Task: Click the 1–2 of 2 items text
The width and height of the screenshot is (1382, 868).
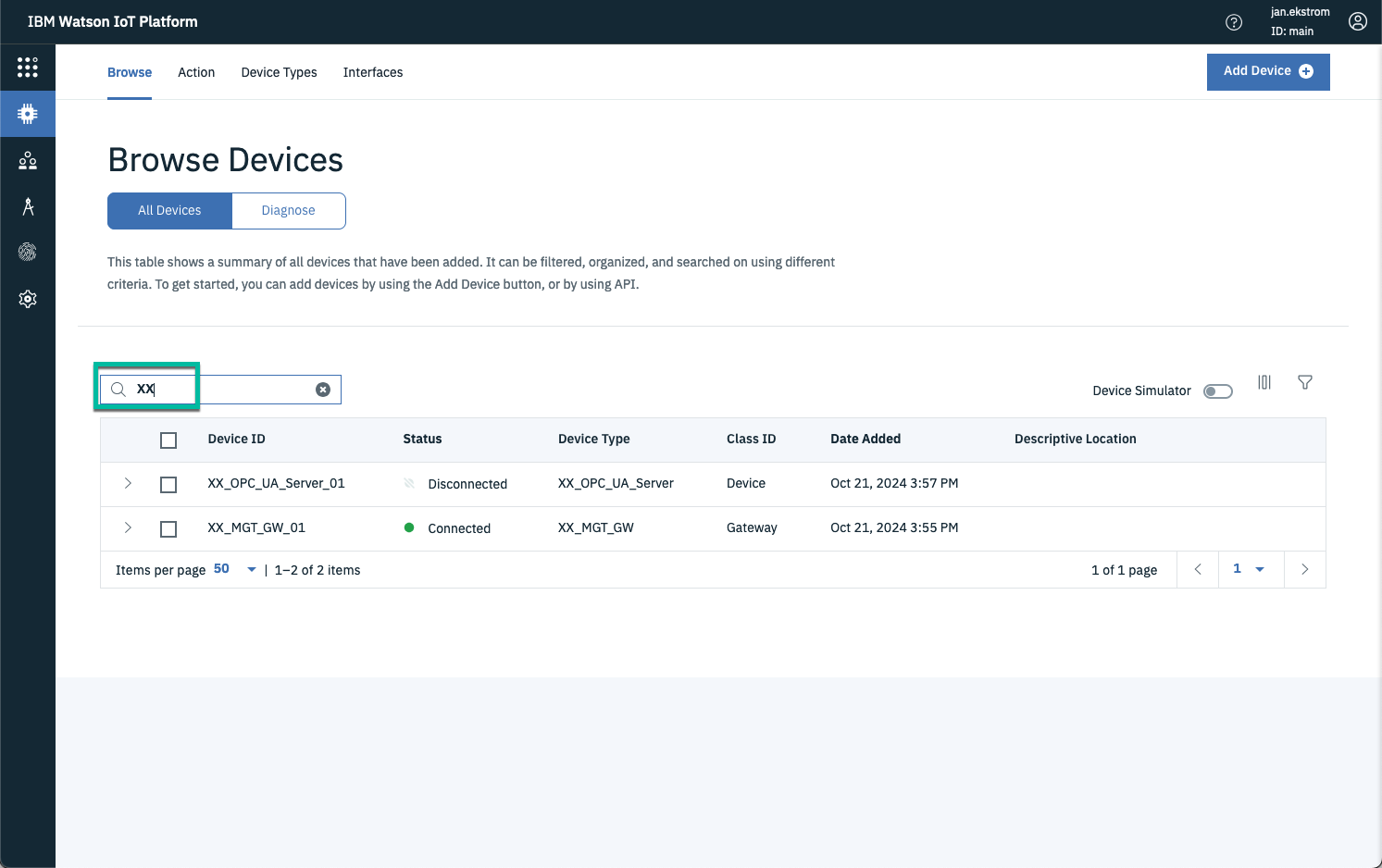Action: [317, 570]
